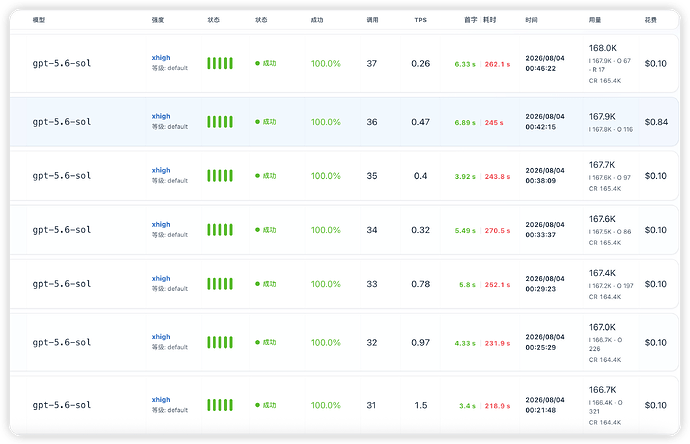Click the timestamp 2026/08/04 00:38:09
This screenshot has width=690, height=444.
pyautogui.click(x=545, y=176)
